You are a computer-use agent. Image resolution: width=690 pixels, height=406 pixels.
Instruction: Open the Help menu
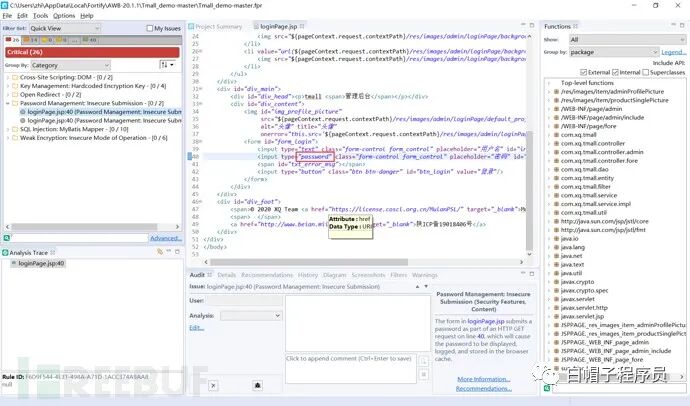[x=87, y=15]
